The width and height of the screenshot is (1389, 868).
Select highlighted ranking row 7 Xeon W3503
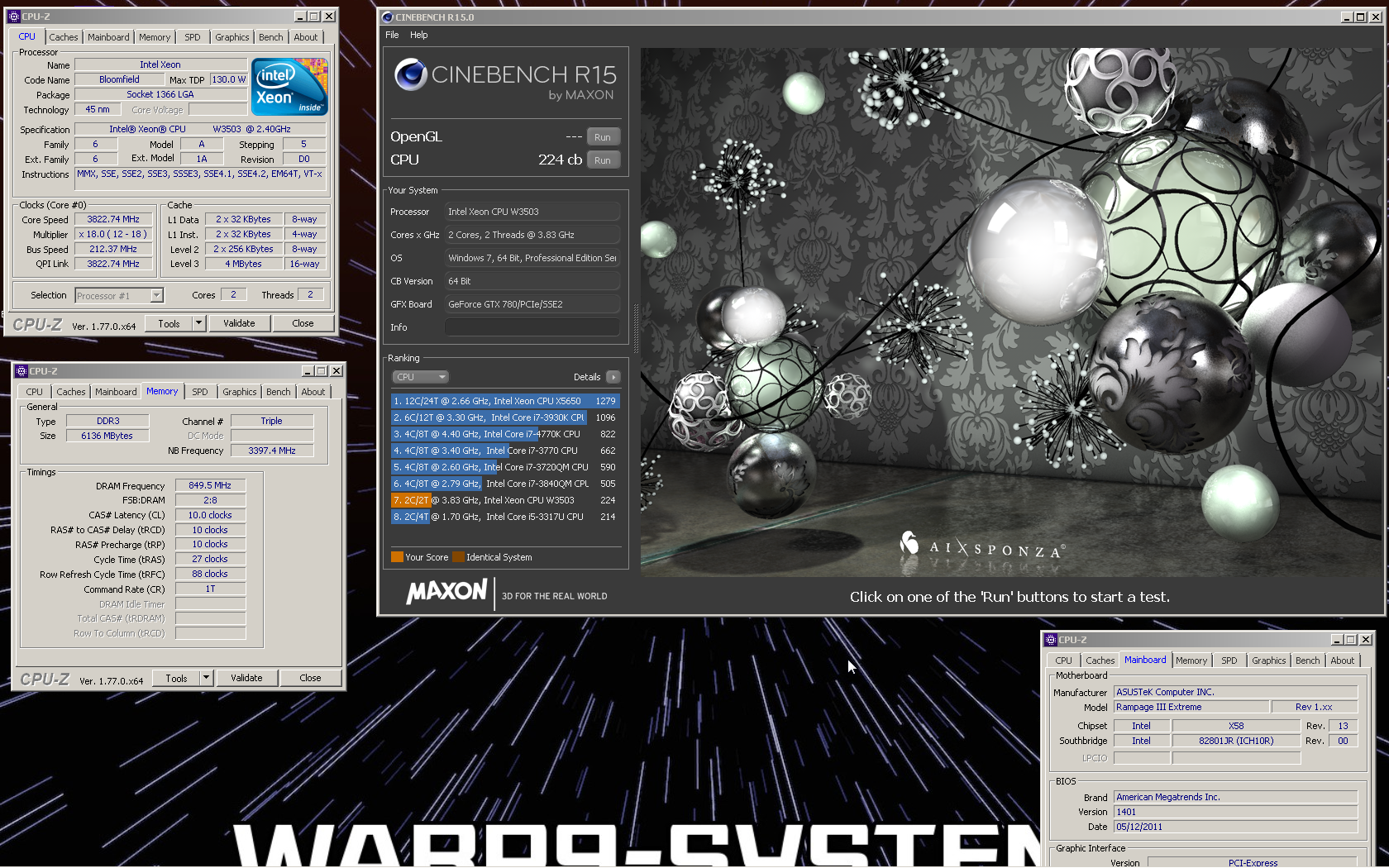[x=504, y=500]
